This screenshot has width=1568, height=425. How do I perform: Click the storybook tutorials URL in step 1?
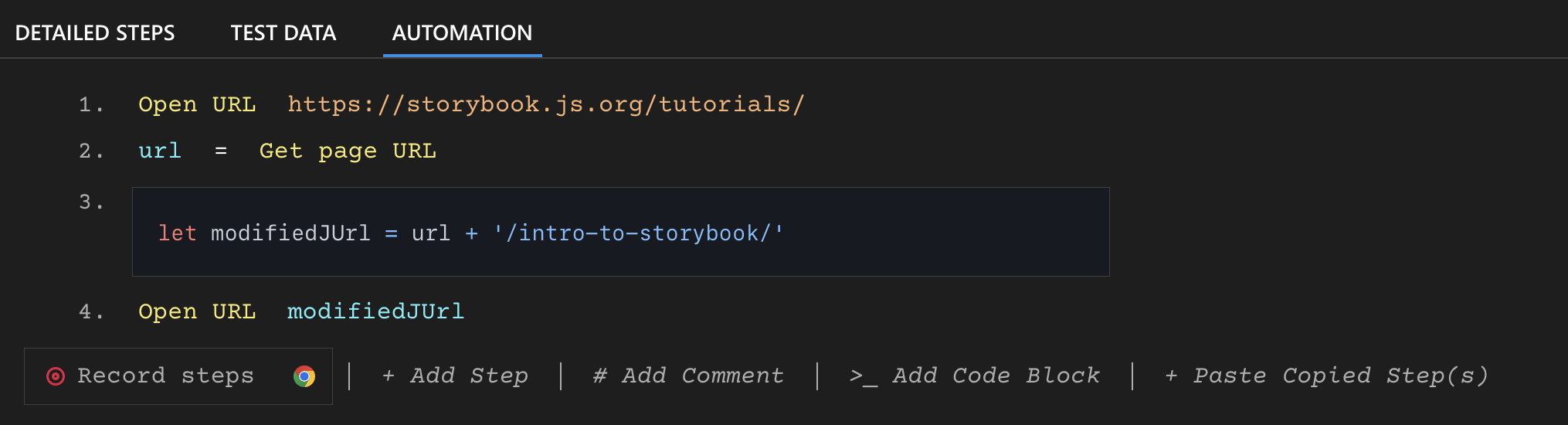pyautogui.click(x=545, y=104)
